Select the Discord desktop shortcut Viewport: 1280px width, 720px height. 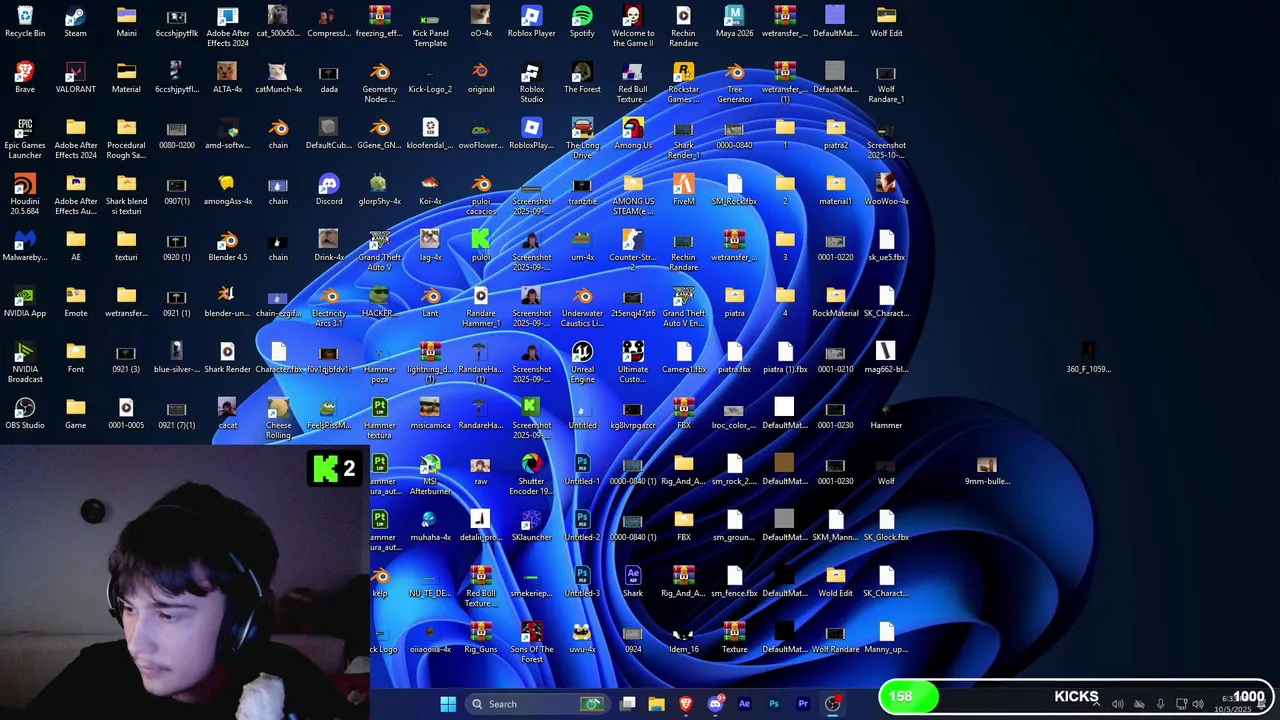[x=329, y=190]
